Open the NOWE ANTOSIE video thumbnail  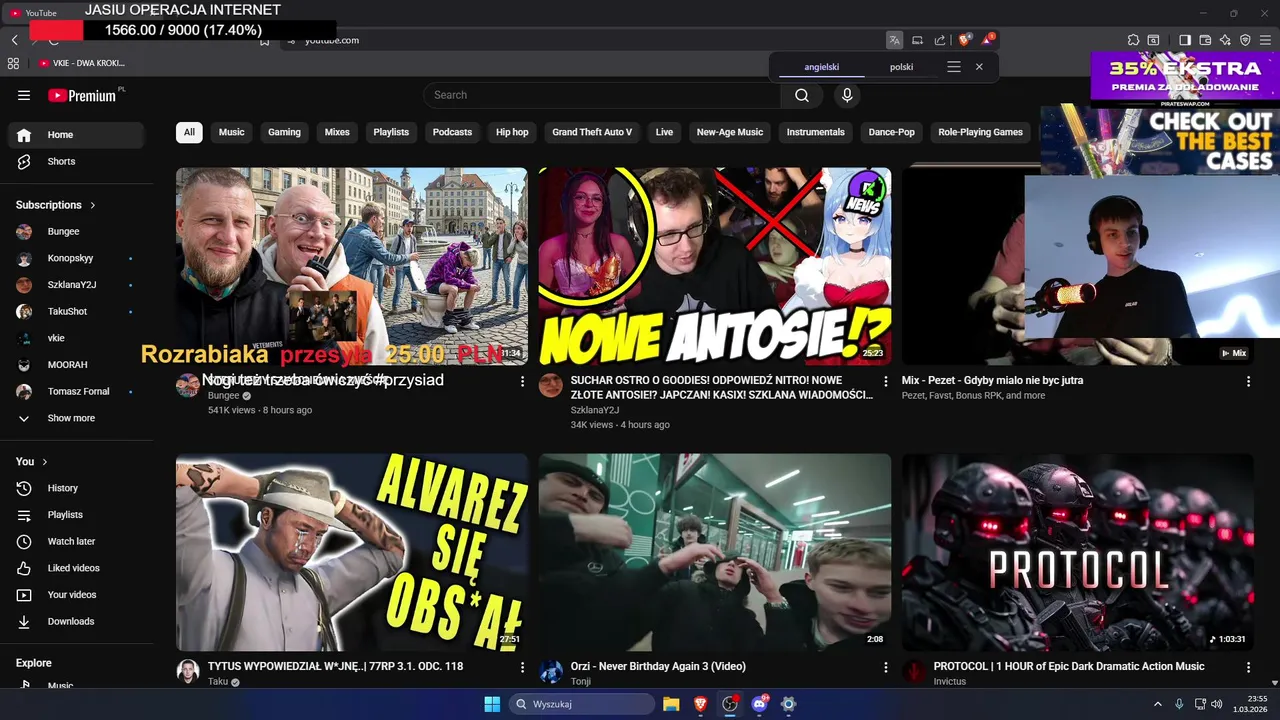[715, 266]
